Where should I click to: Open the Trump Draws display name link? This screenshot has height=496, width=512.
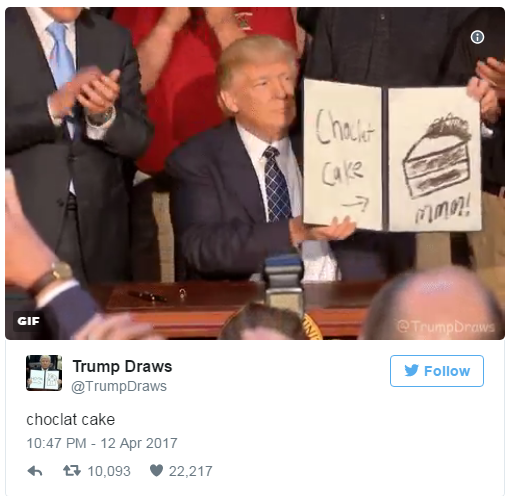coord(122,366)
